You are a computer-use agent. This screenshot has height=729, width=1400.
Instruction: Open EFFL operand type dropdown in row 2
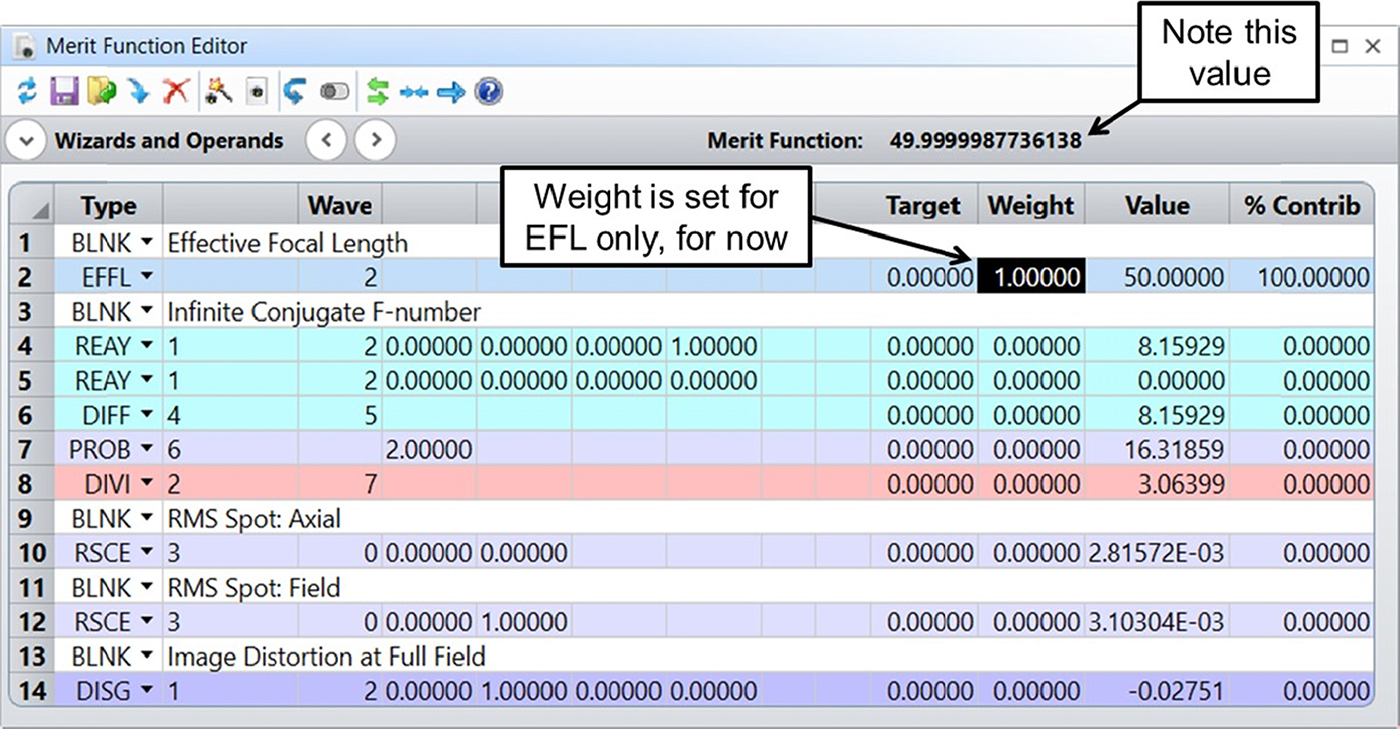[148, 277]
